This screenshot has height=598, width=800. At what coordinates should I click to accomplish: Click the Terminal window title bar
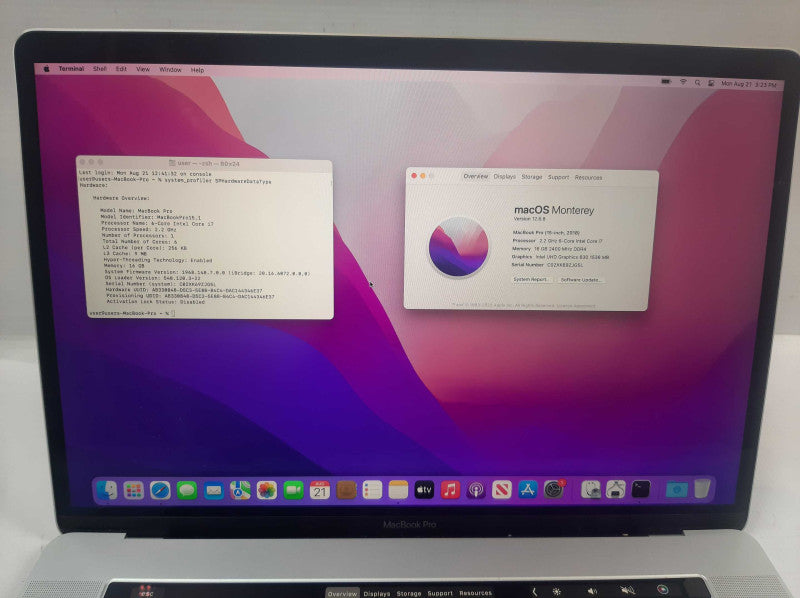204,163
